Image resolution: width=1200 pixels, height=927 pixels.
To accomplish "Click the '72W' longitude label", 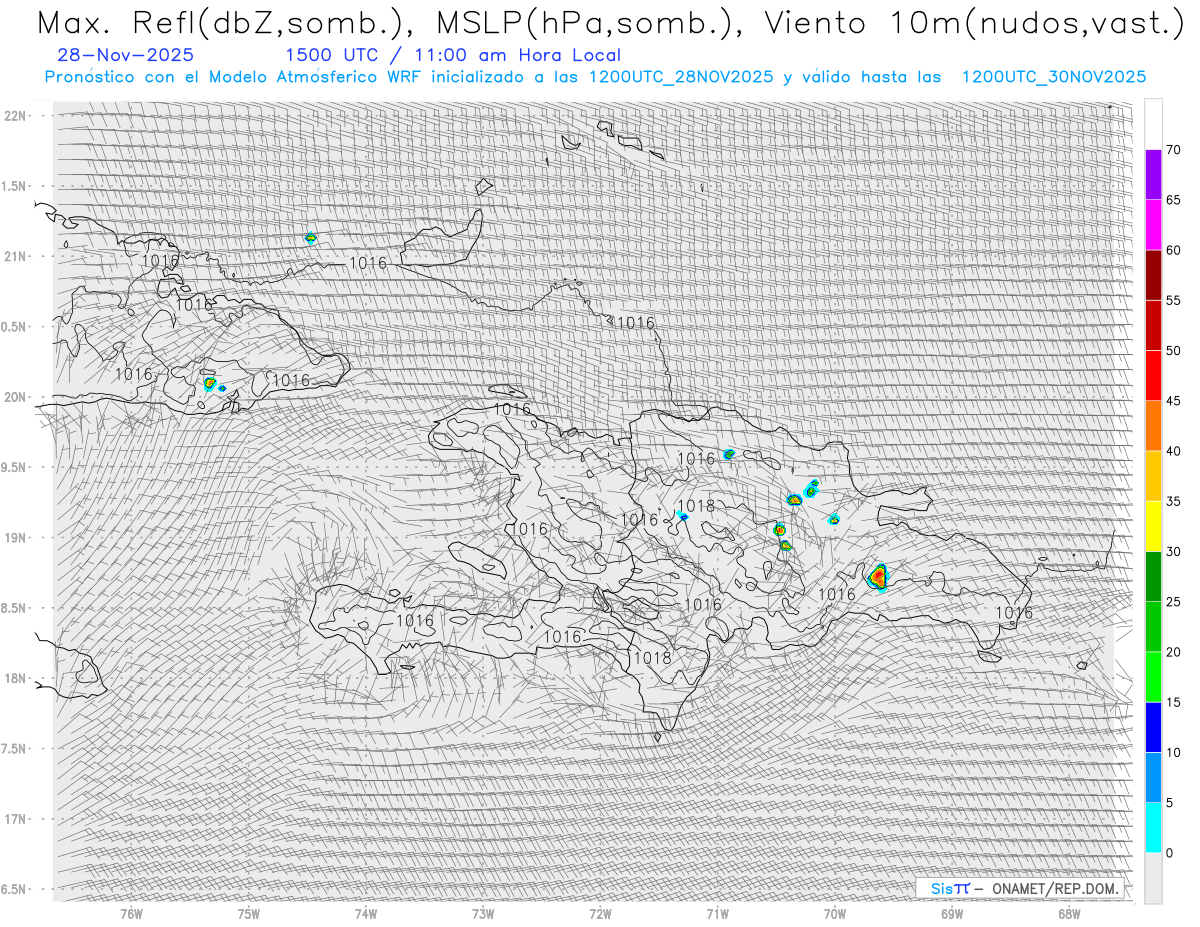I will pyautogui.click(x=600, y=913).
